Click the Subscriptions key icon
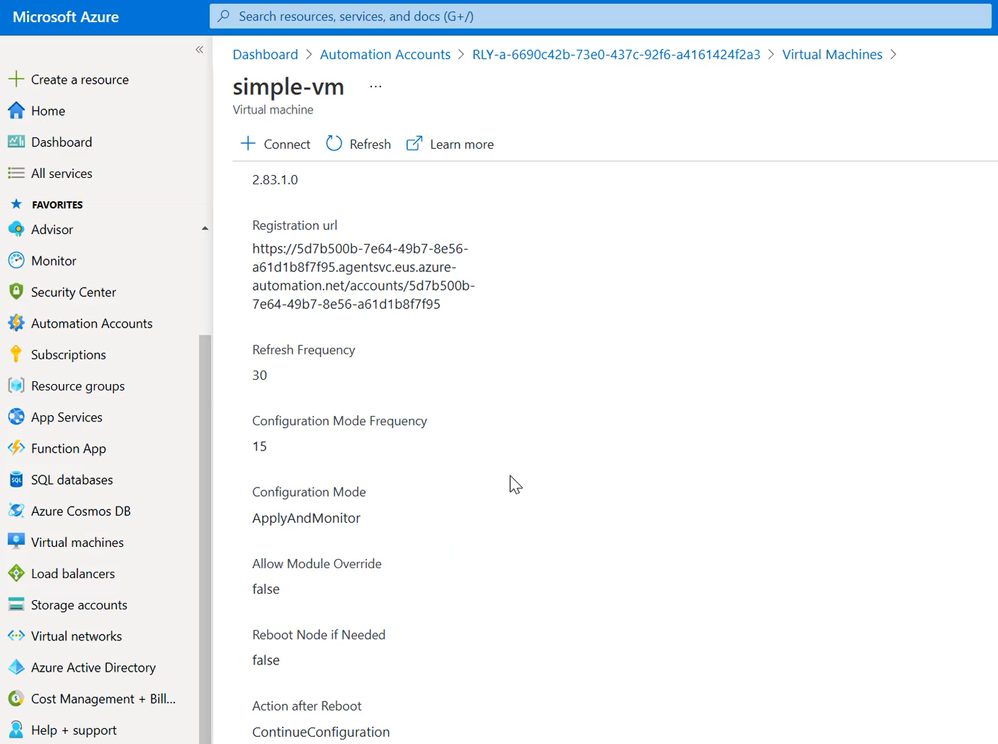Screen dimensions: 998x744 [16, 354]
